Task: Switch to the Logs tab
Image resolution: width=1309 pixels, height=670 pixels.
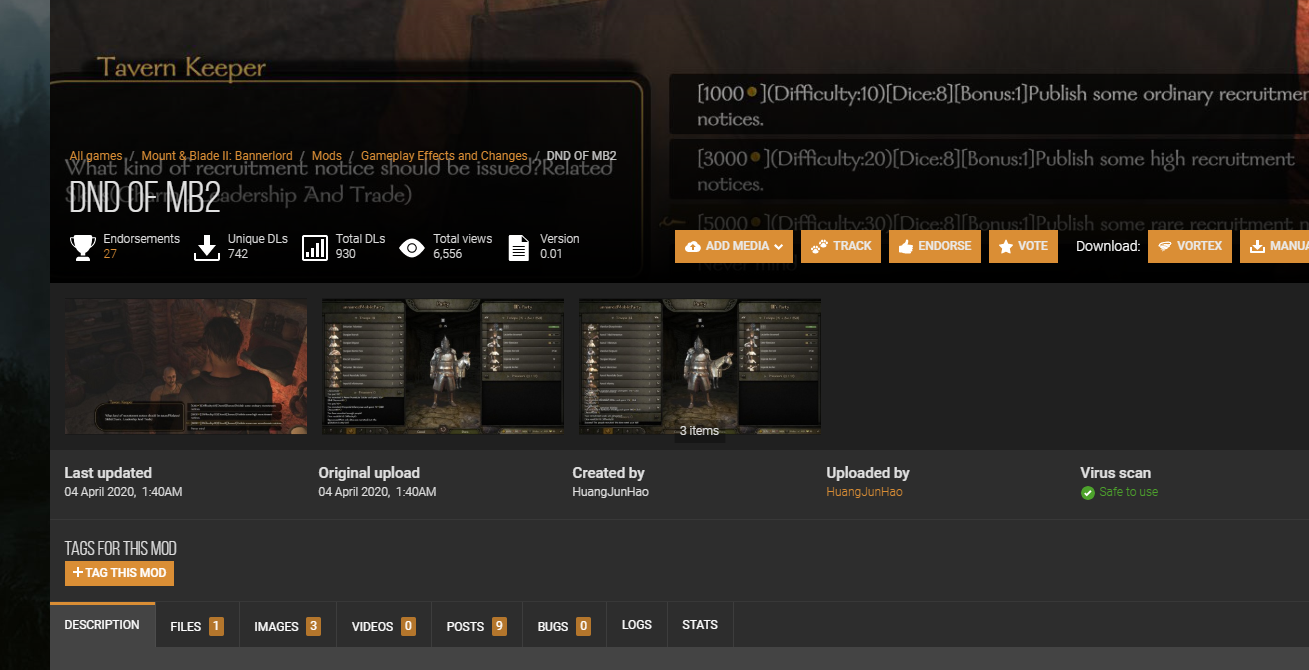Action: pyautogui.click(x=637, y=625)
